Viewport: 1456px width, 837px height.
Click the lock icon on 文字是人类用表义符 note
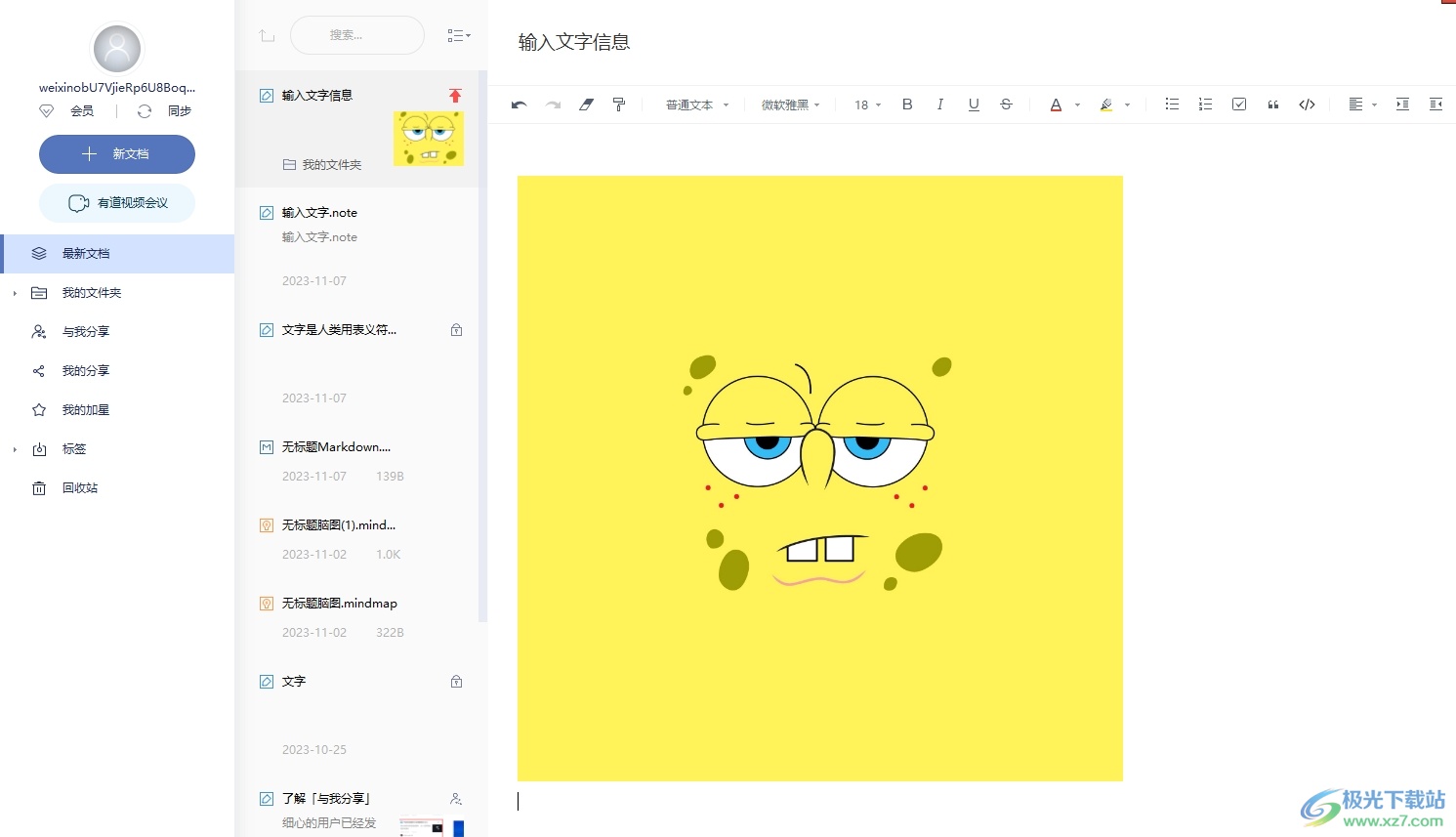point(456,330)
